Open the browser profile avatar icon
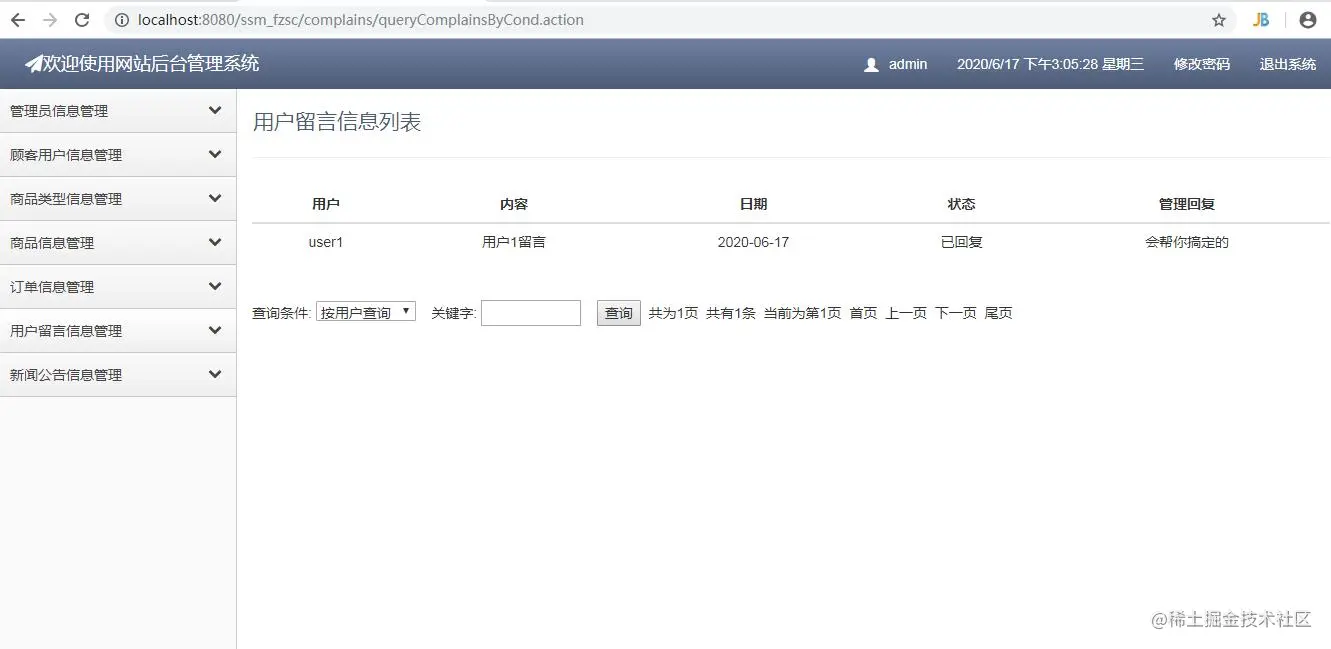 pos(1307,20)
